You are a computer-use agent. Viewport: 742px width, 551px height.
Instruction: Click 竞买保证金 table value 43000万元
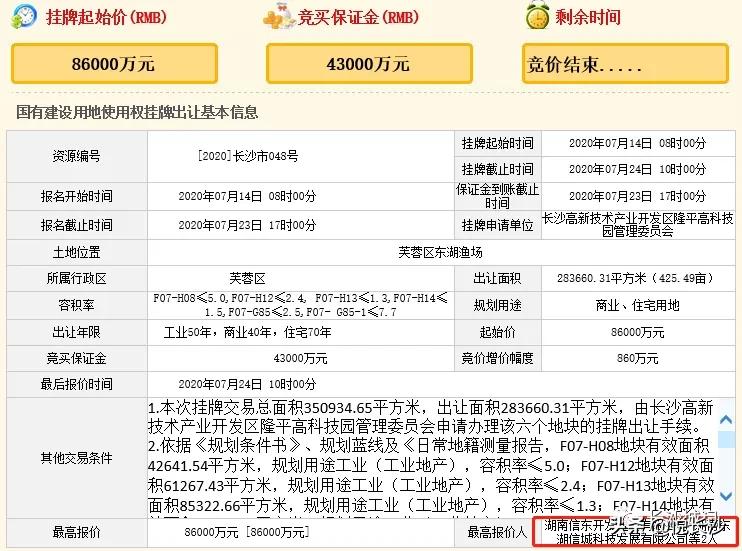(300, 358)
